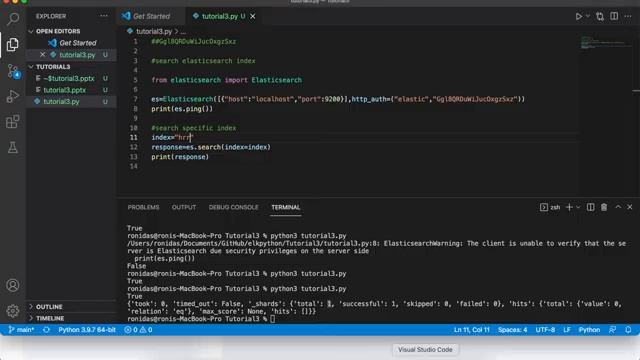This screenshot has height=360, width=640.
Task: Open the run options dropdown arrow
Action: click(588, 16)
